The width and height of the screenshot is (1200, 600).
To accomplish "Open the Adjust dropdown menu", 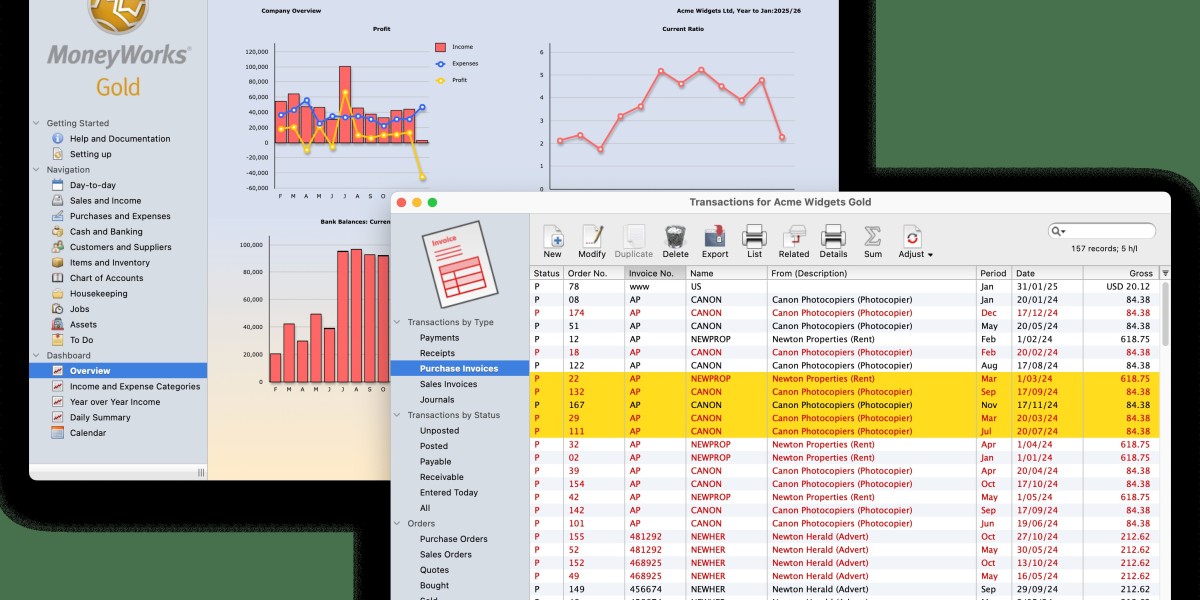I will click(915, 241).
